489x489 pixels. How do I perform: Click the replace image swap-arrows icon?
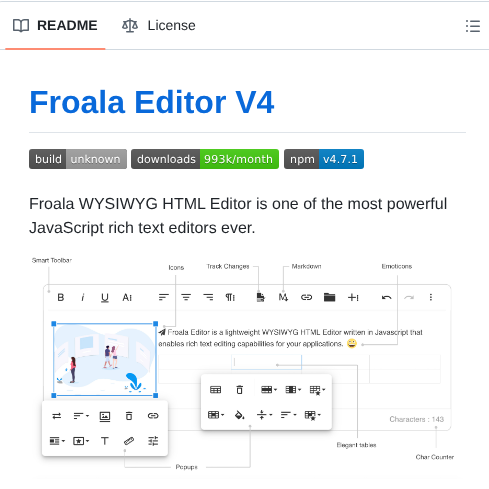pyautogui.click(x=57, y=416)
